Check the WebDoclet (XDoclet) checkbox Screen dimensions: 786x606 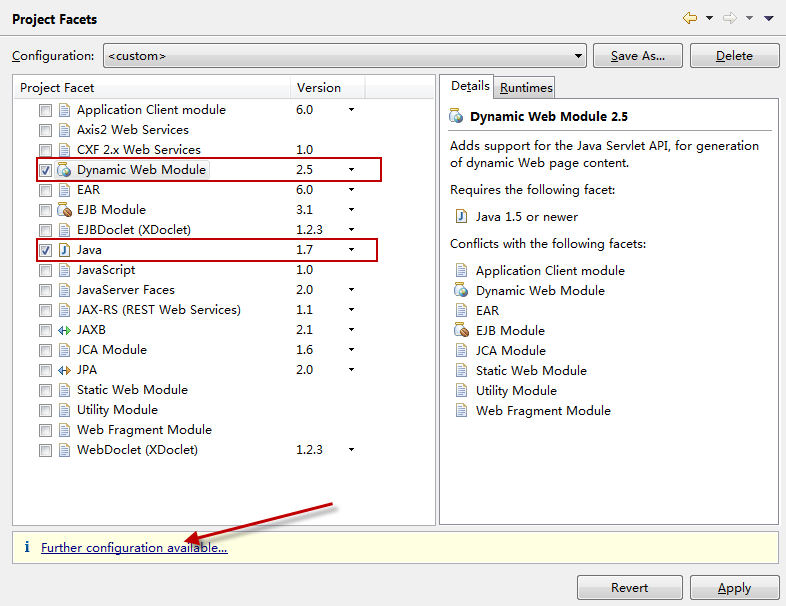[45, 450]
